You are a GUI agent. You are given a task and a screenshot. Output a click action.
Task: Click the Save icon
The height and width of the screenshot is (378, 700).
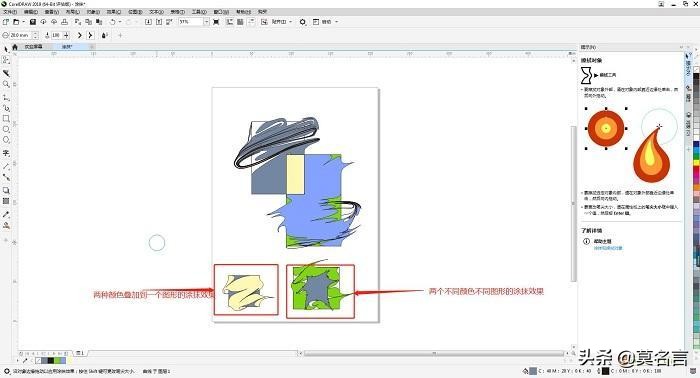33,21
